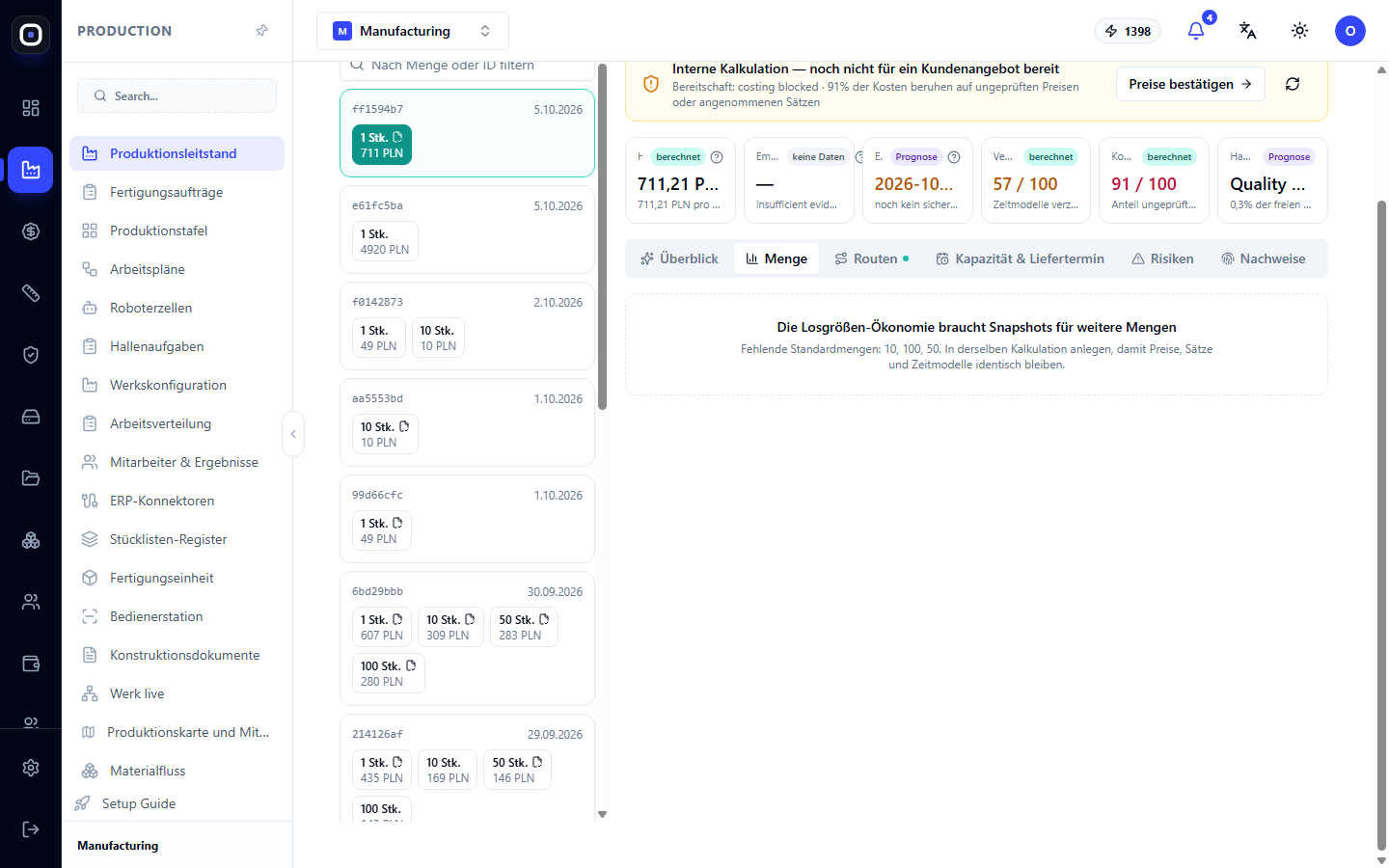This screenshot has height=868, width=1389.
Task: Open the Nachweise tab
Action: (1264, 258)
